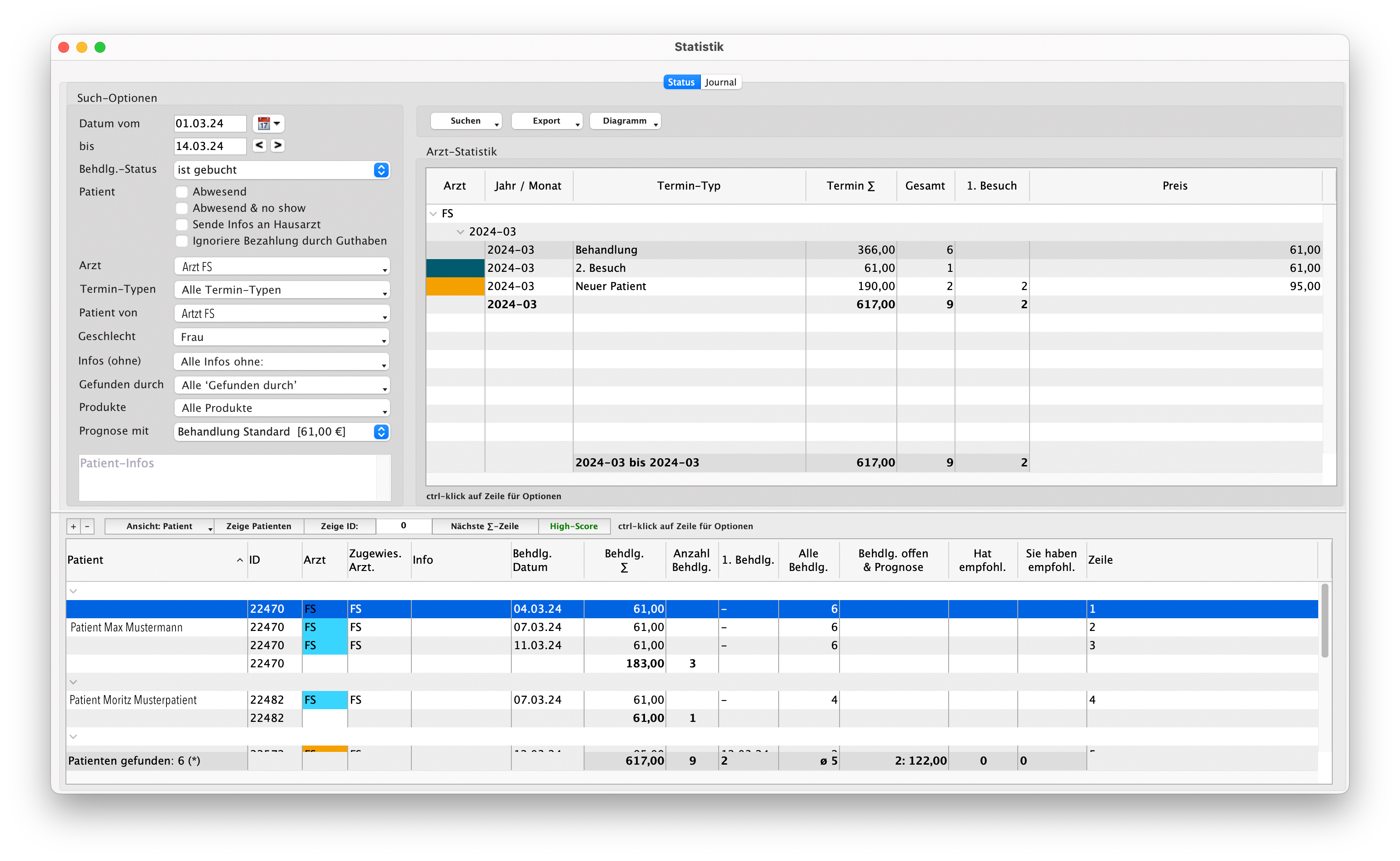Open the calendar date picker icon

click(264, 123)
